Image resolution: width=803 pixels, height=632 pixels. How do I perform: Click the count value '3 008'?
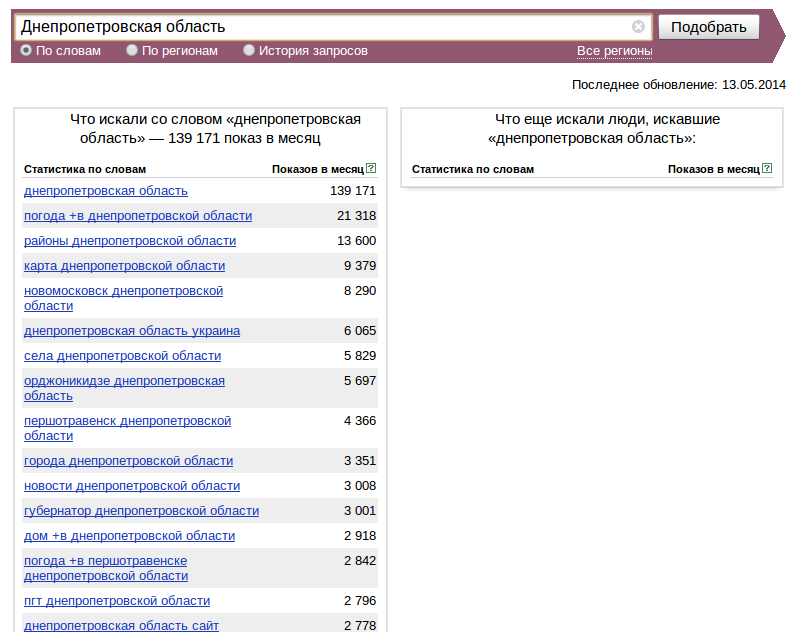pos(360,486)
